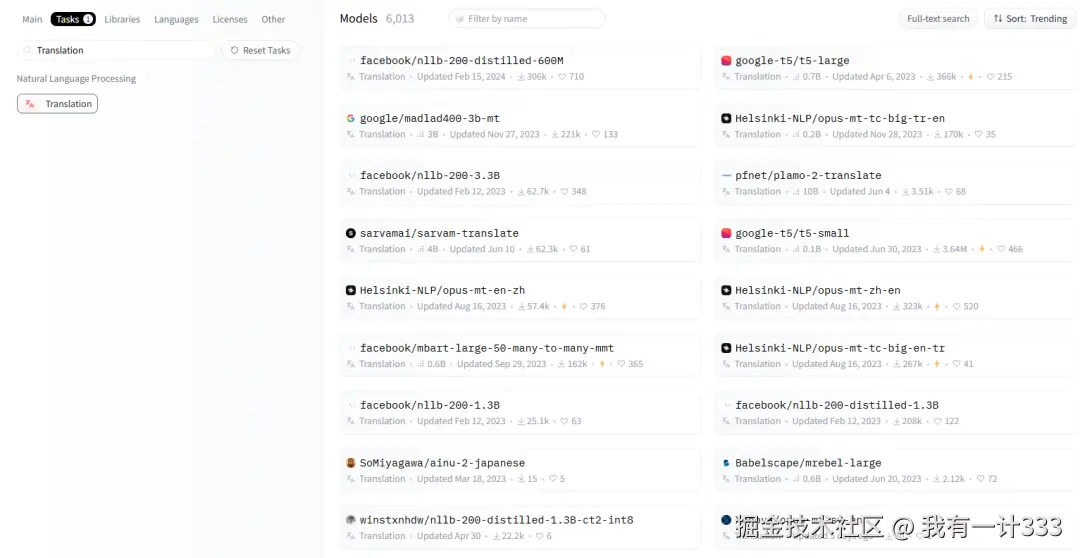Click Helsinki-NLP avatar on opus-mt-zh-en
Image resolution: width=1080 pixels, height=558 pixels.
click(x=726, y=291)
